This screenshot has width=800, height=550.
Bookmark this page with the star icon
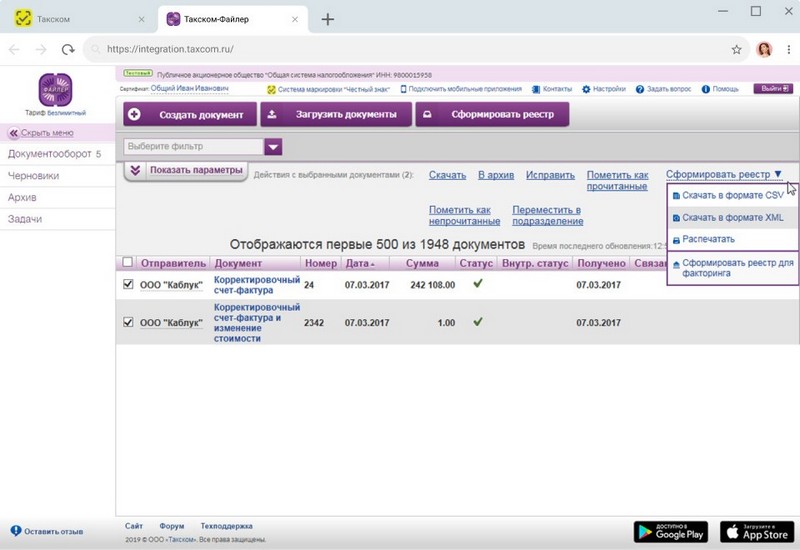(x=737, y=49)
